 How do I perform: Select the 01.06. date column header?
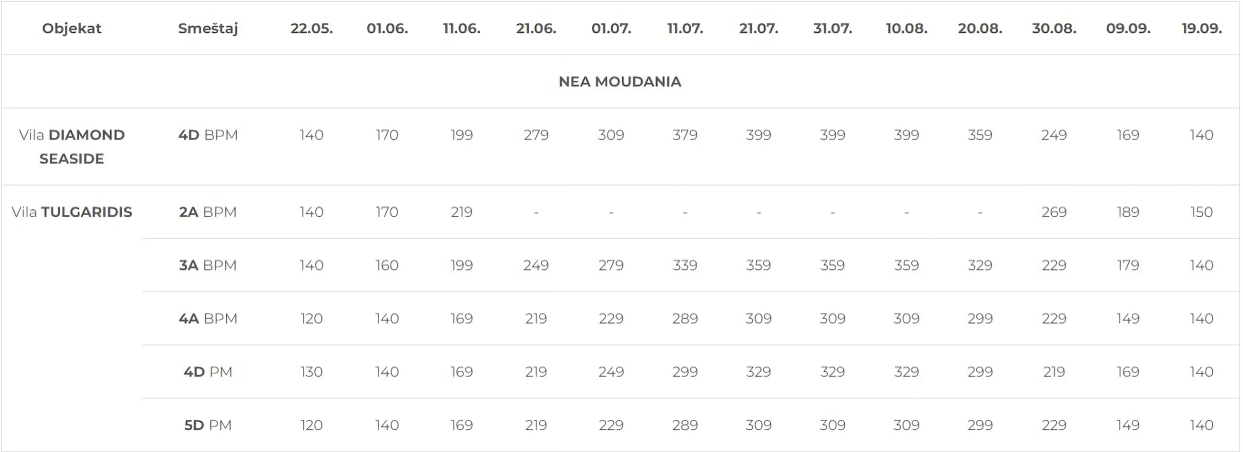click(x=387, y=29)
